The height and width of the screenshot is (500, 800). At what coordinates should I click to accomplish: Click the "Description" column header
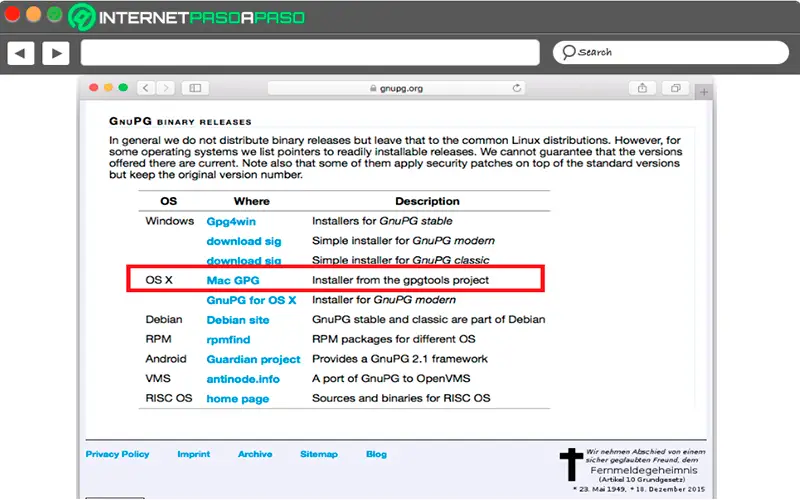427,201
